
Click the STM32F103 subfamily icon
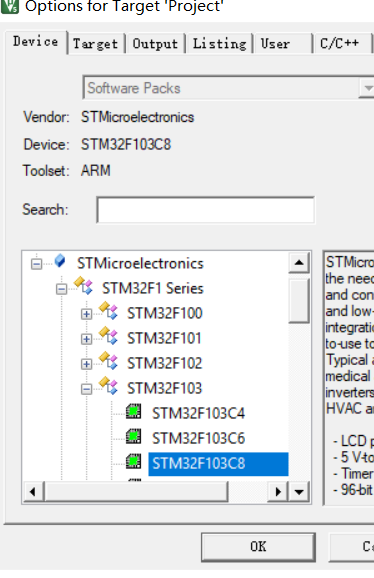109,386
